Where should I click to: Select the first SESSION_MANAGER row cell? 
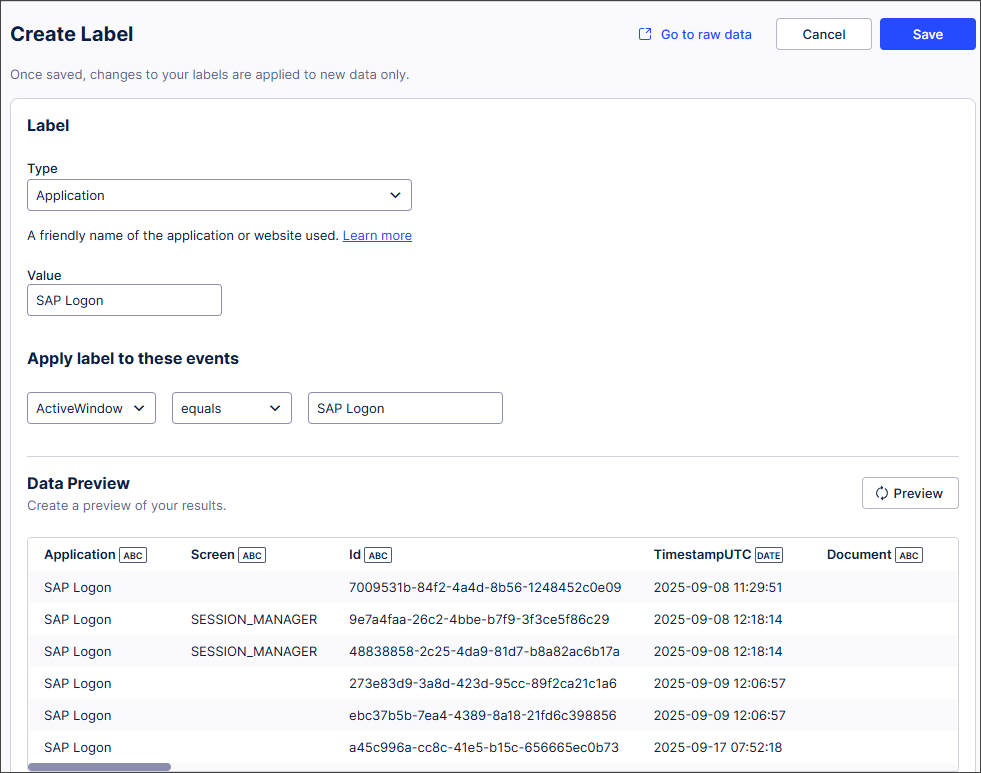[x=254, y=619]
